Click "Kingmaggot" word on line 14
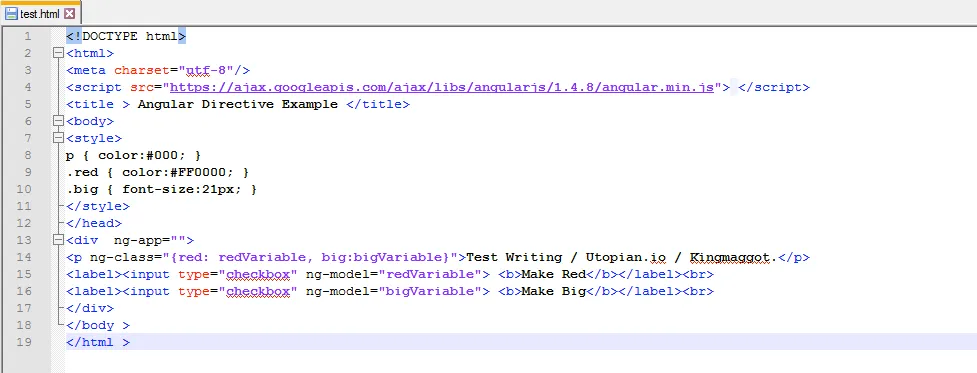 point(730,257)
